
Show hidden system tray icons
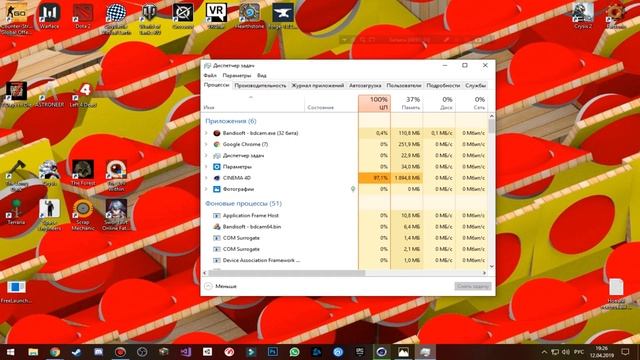pyautogui.click(x=544, y=352)
